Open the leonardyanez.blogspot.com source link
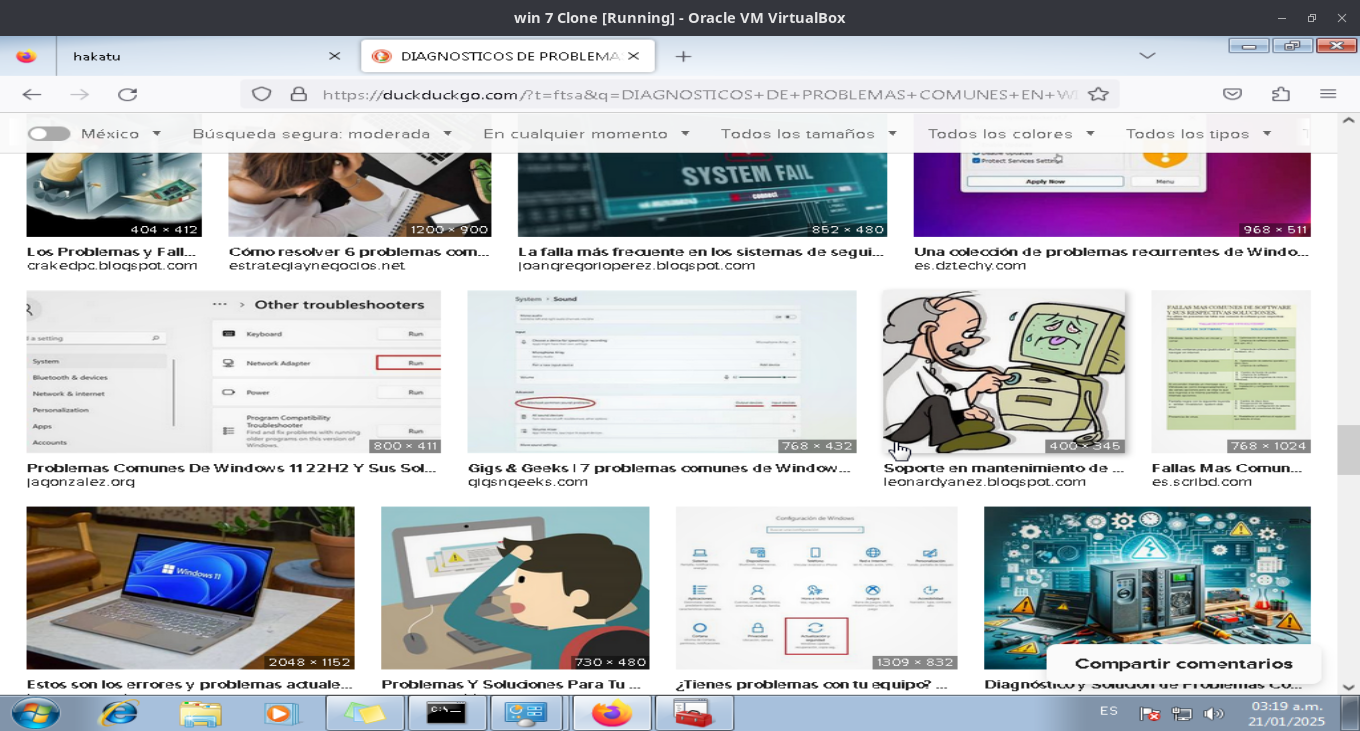The image size is (1360, 731). click(x=984, y=482)
